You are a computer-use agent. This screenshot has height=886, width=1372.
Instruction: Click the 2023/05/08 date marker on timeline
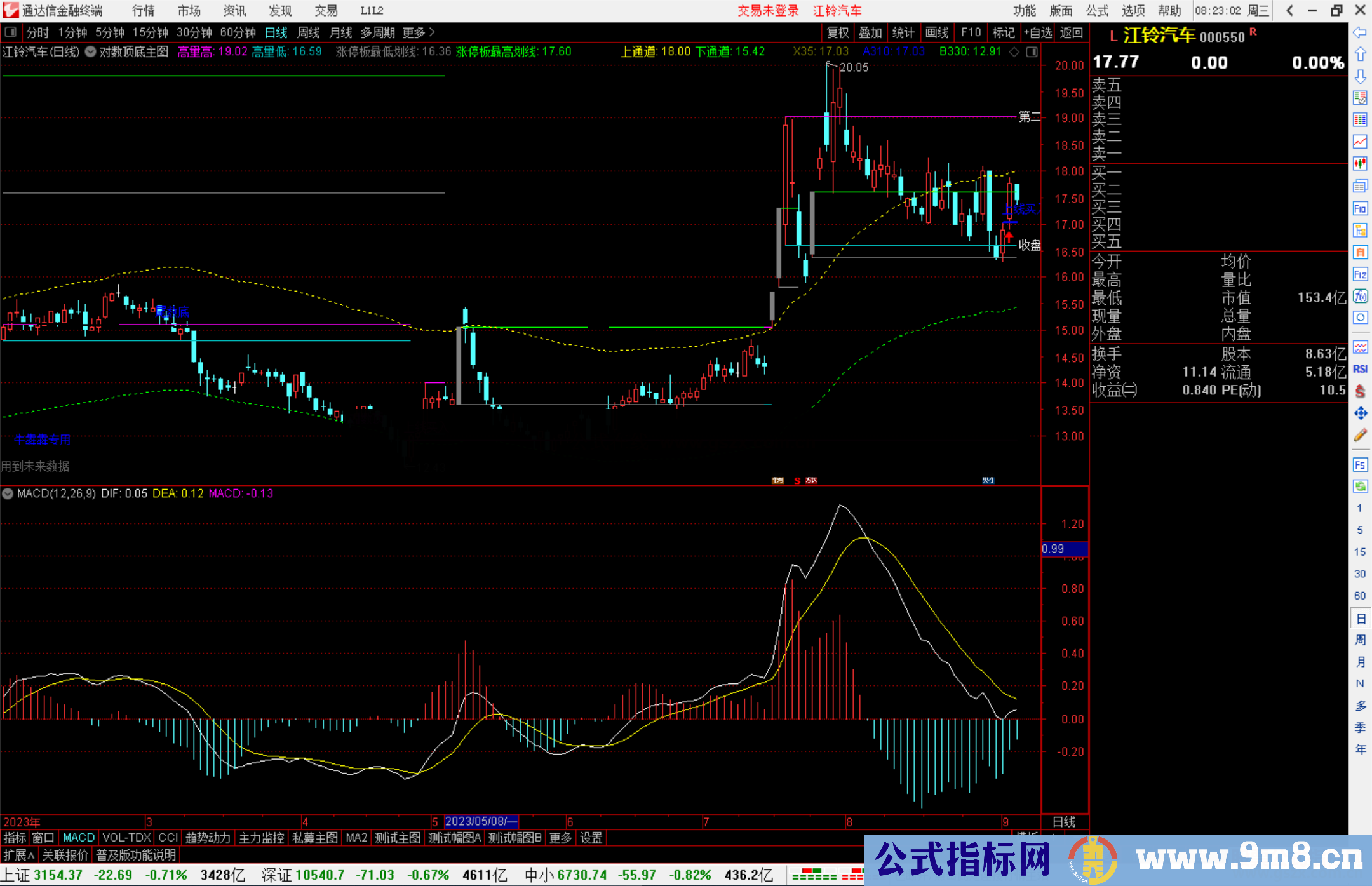click(481, 821)
